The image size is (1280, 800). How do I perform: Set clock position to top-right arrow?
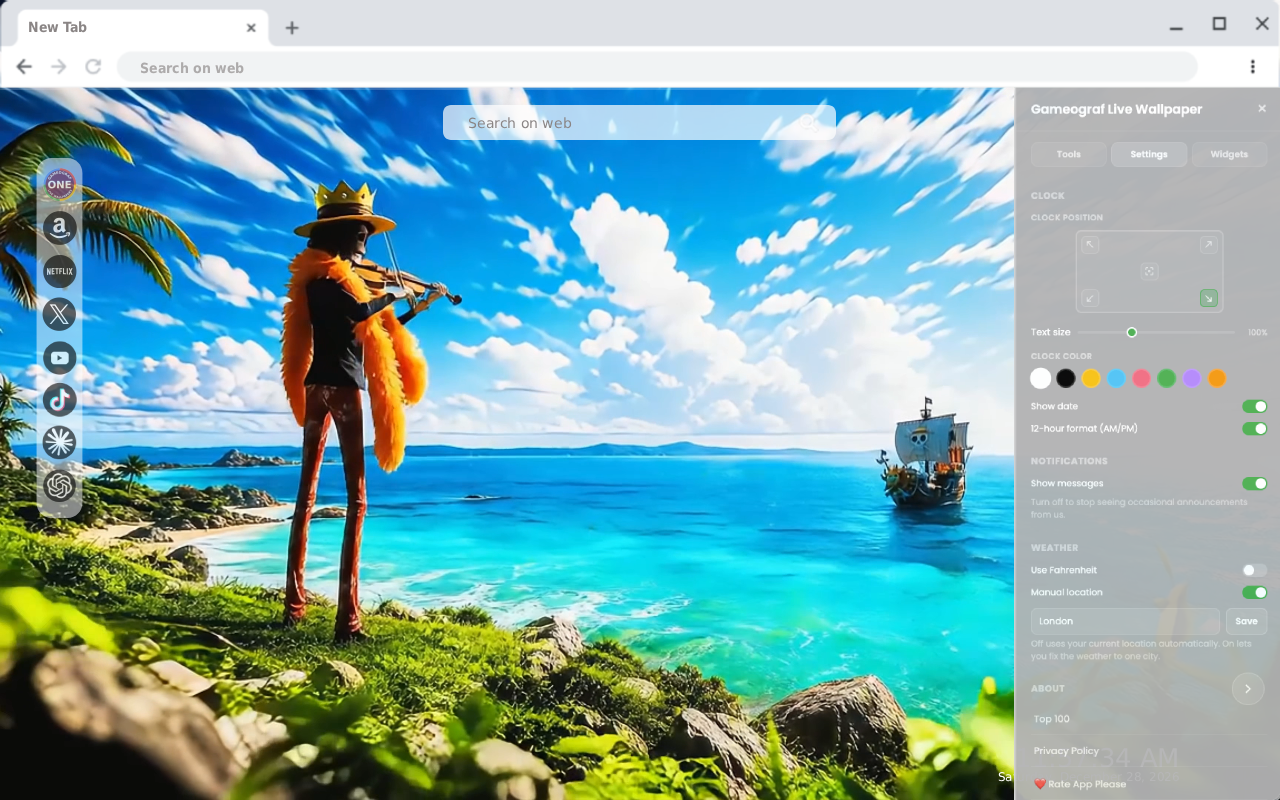click(1208, 245)
